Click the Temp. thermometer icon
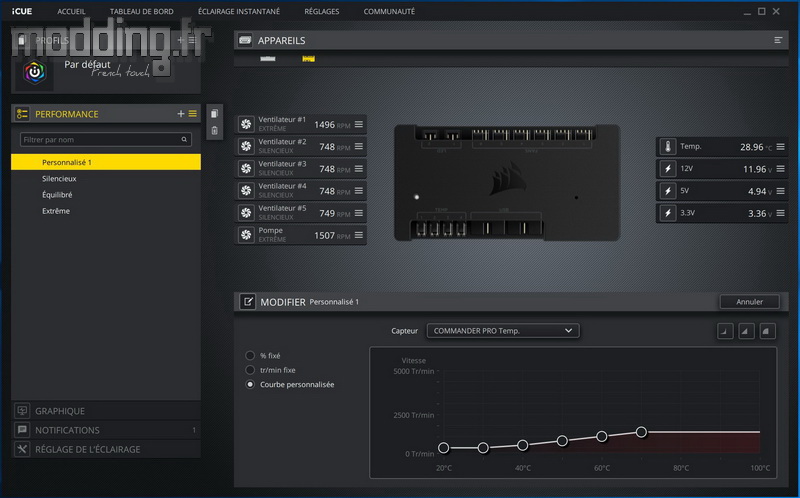The width and height of the screenshot is (800, 498). [x=668, y=146]
